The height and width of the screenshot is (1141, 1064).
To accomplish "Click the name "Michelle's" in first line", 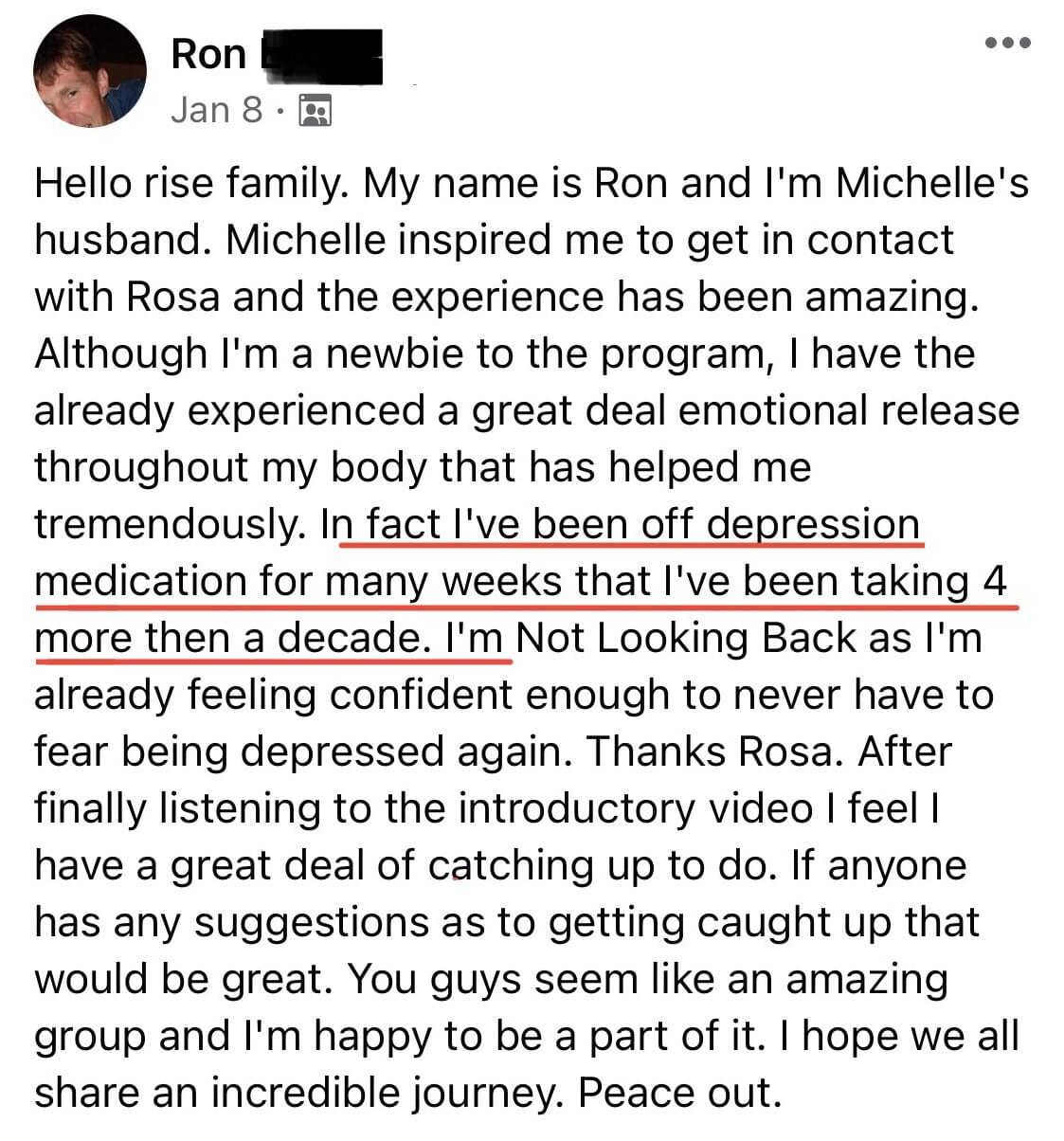I will (x=931, y=183).
